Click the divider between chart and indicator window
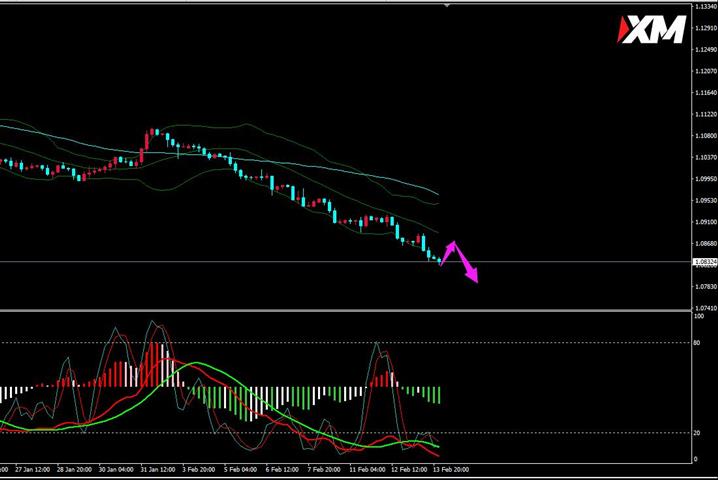 (346, 311)
